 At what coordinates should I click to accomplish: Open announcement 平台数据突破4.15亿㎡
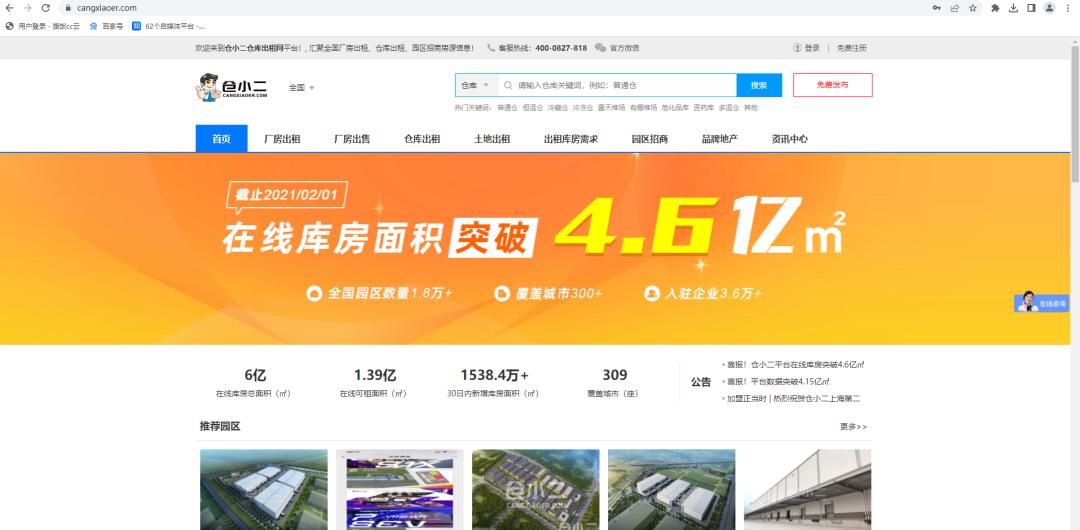tap(778, 381)
